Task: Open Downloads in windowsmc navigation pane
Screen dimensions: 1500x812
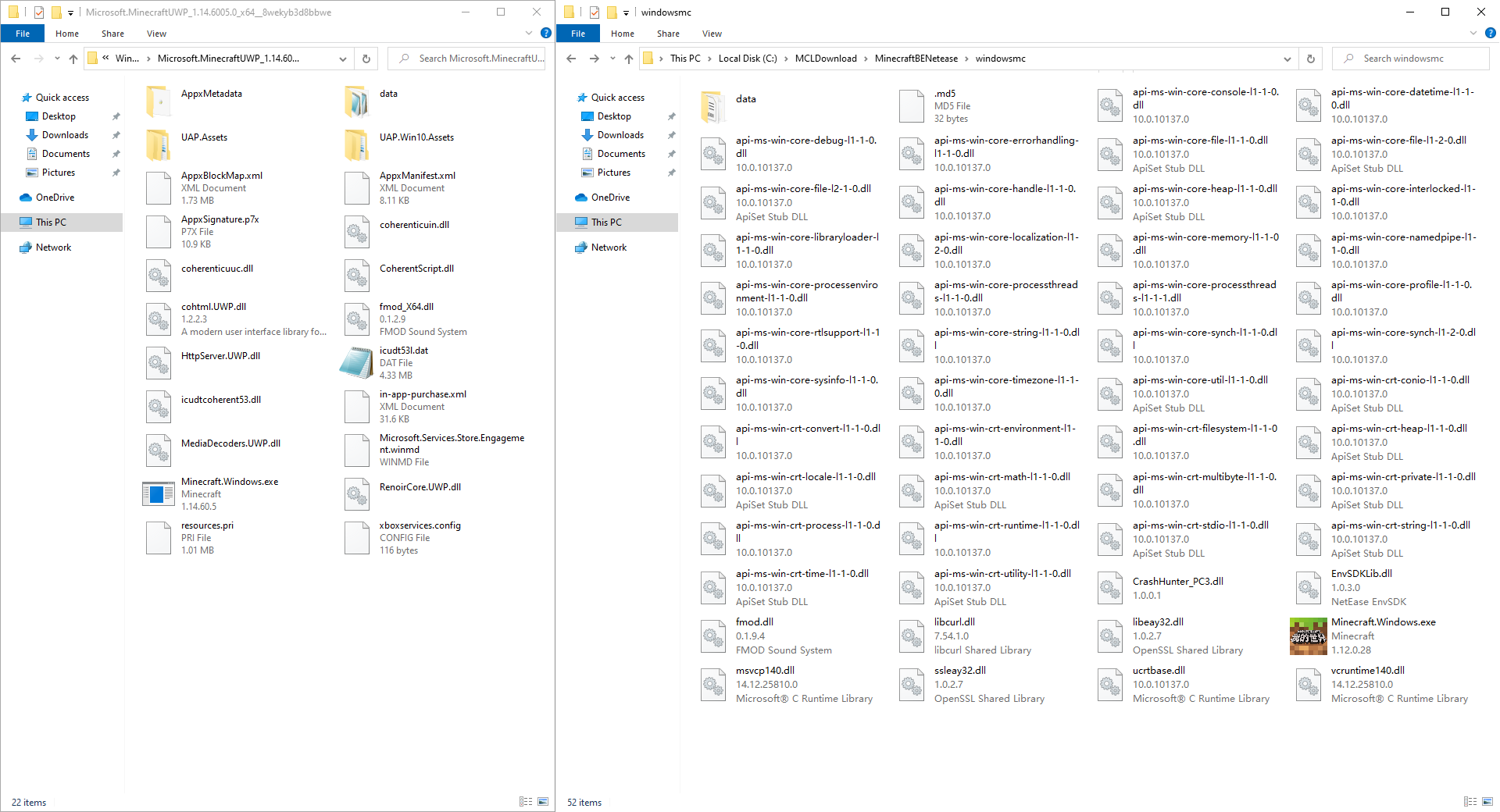Action: [620, 135]
